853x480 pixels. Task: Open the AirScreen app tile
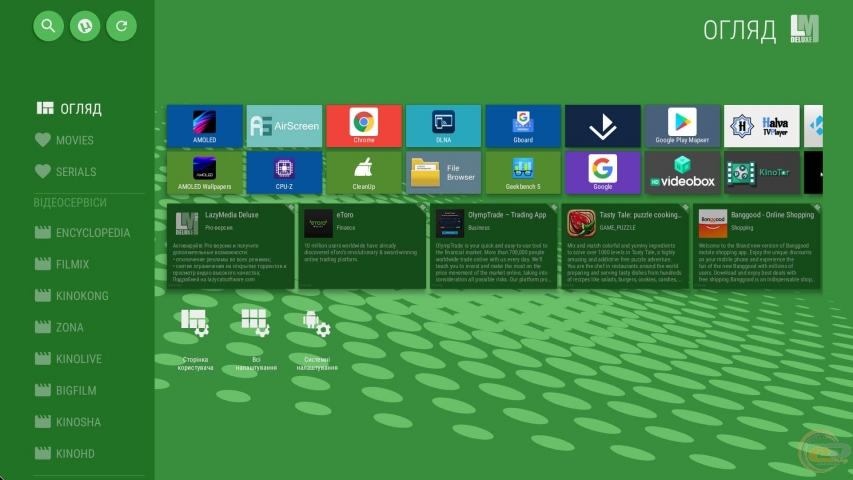point(284,126)
